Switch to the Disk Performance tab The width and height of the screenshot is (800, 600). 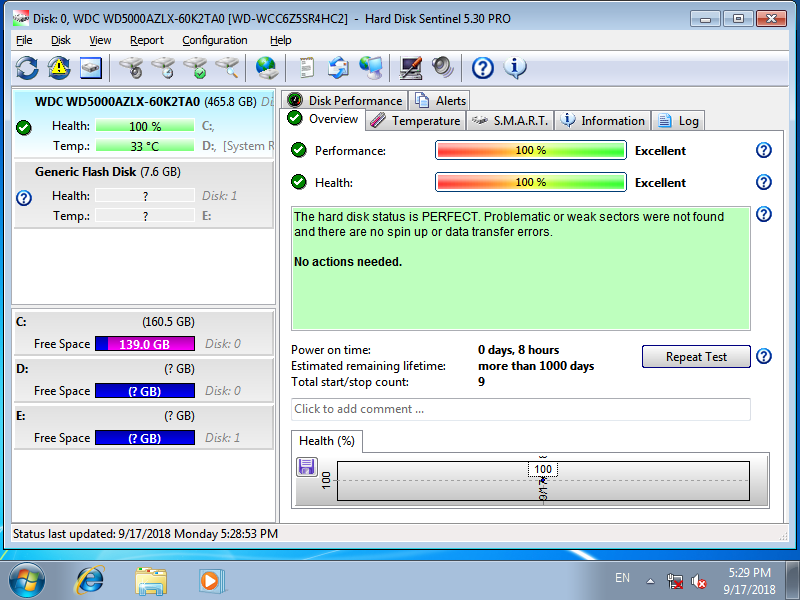click(345, 101)
